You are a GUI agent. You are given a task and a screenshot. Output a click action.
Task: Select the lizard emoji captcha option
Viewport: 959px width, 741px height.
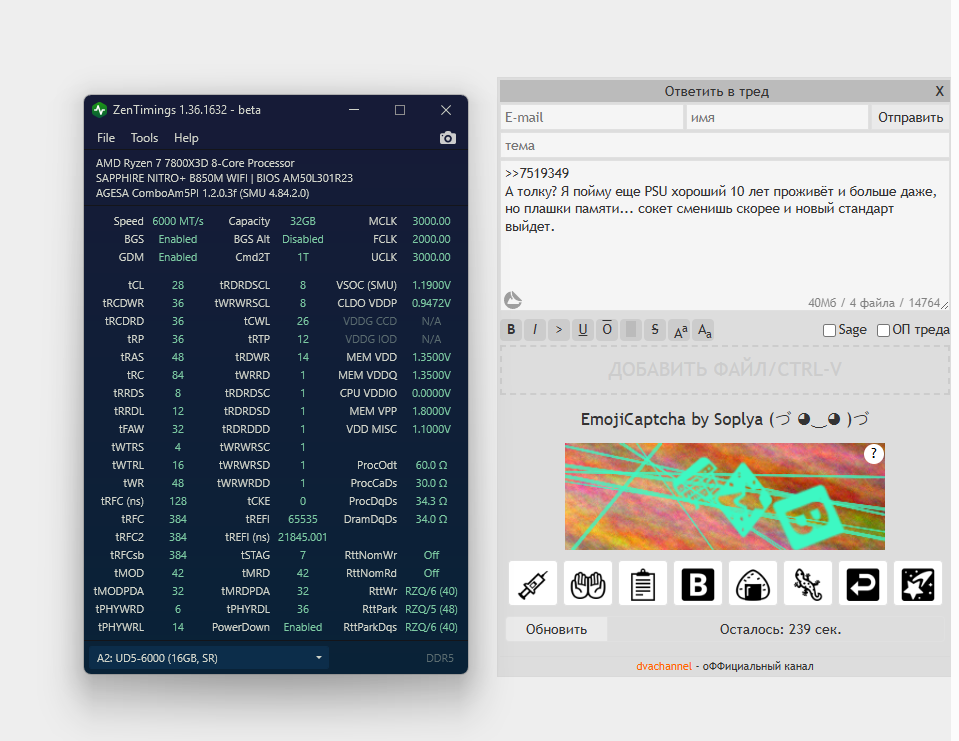[x=808, y=583]
